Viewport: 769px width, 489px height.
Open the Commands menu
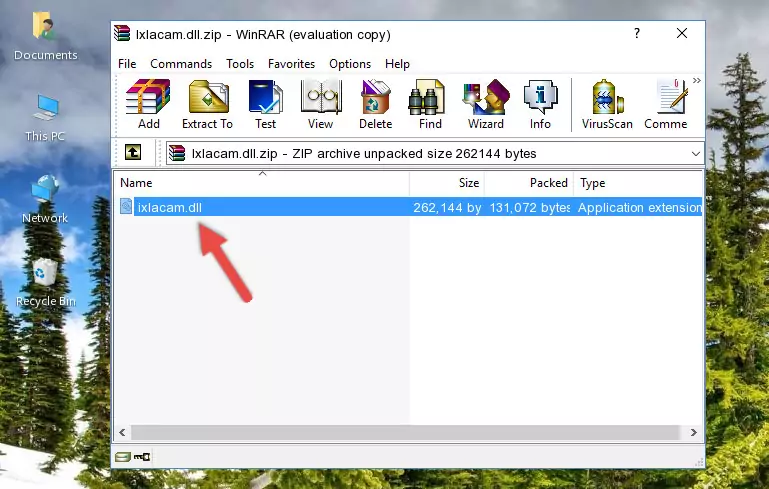tap(181, 64)
